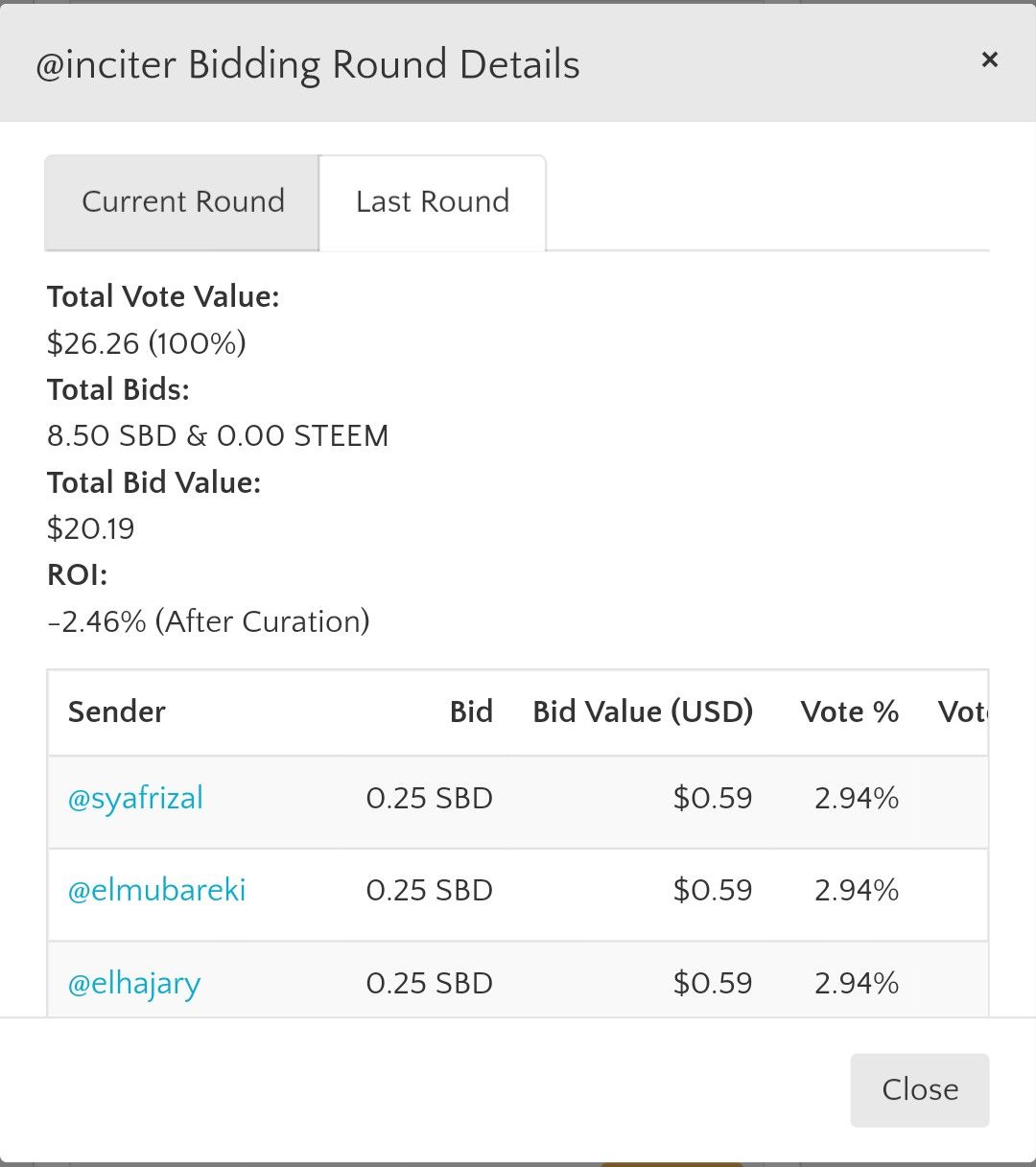Click the @inciter Bidding Round Details title
This screenshot has width=1036, height=1167.
coord(308,65)
